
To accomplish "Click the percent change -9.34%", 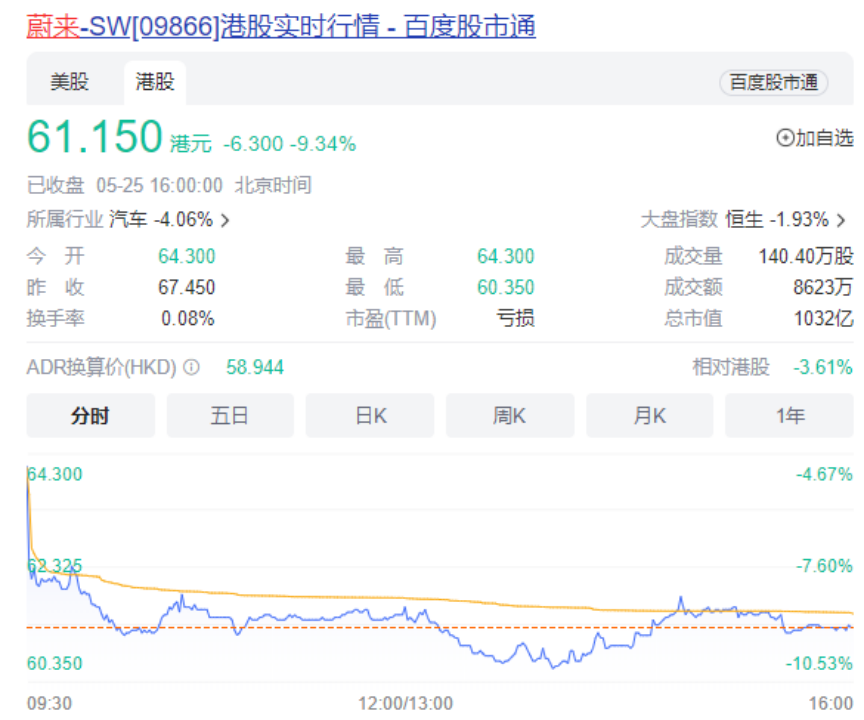I will pos(323,144).
